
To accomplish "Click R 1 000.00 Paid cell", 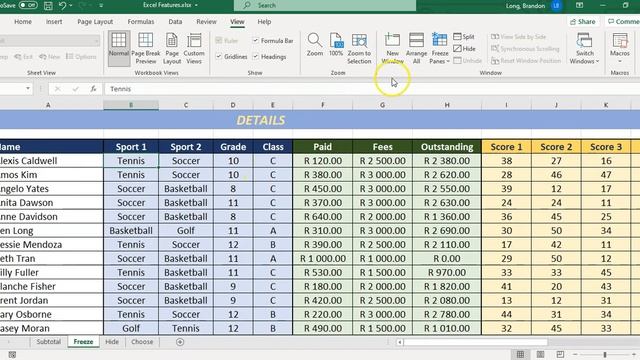I will (322, 258).
